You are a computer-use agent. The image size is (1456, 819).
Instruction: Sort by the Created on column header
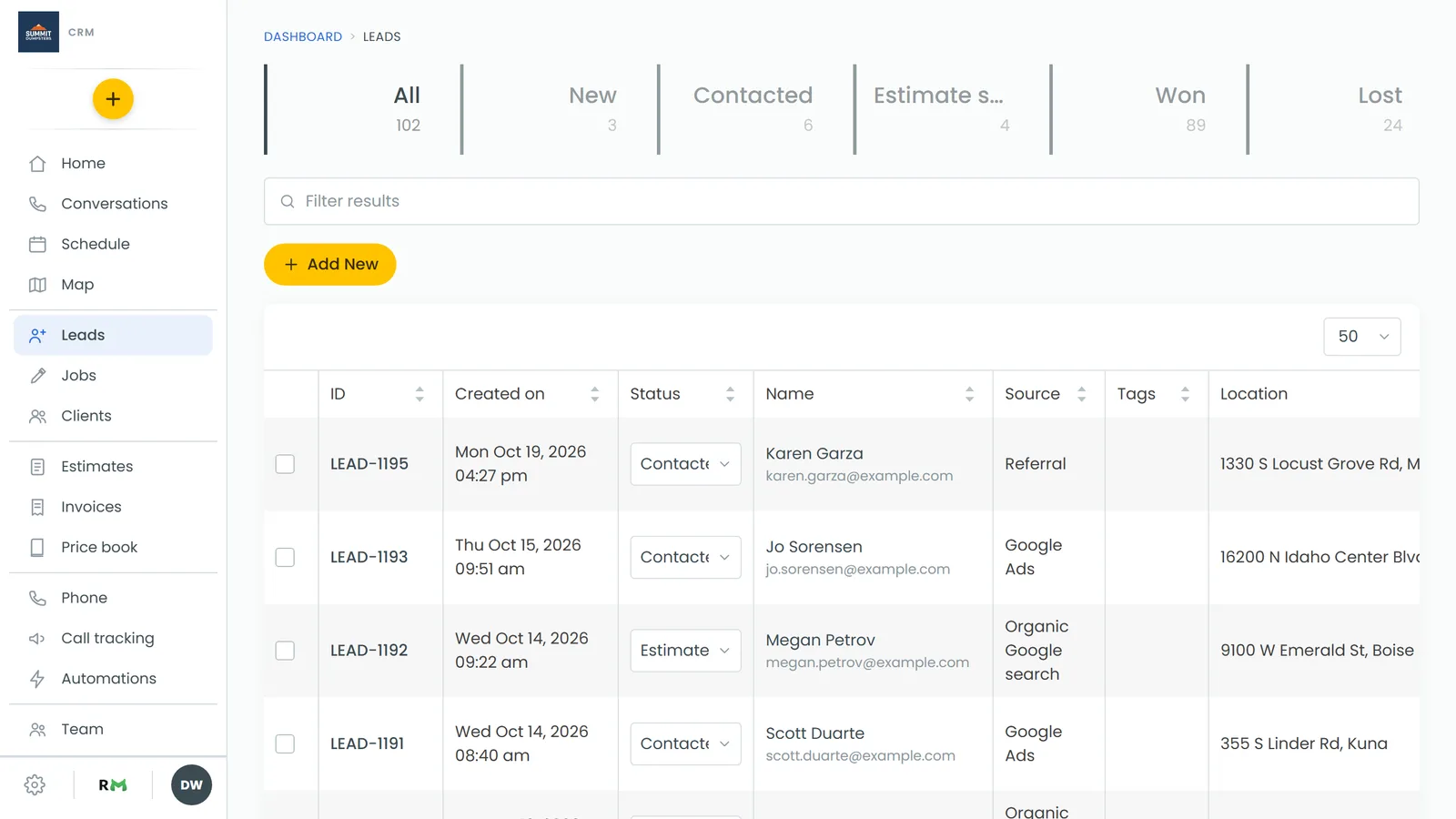coord(530,394)
